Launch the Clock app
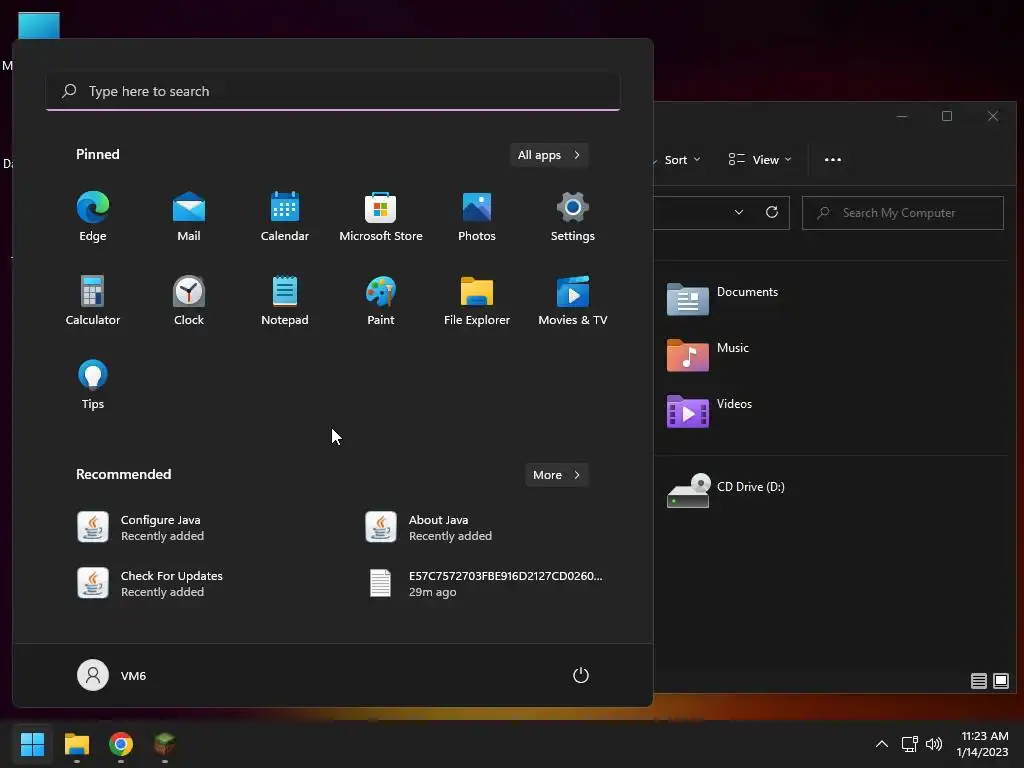Image resolution: width=1024 pixels, height=768 pixels. click(189, 301)
